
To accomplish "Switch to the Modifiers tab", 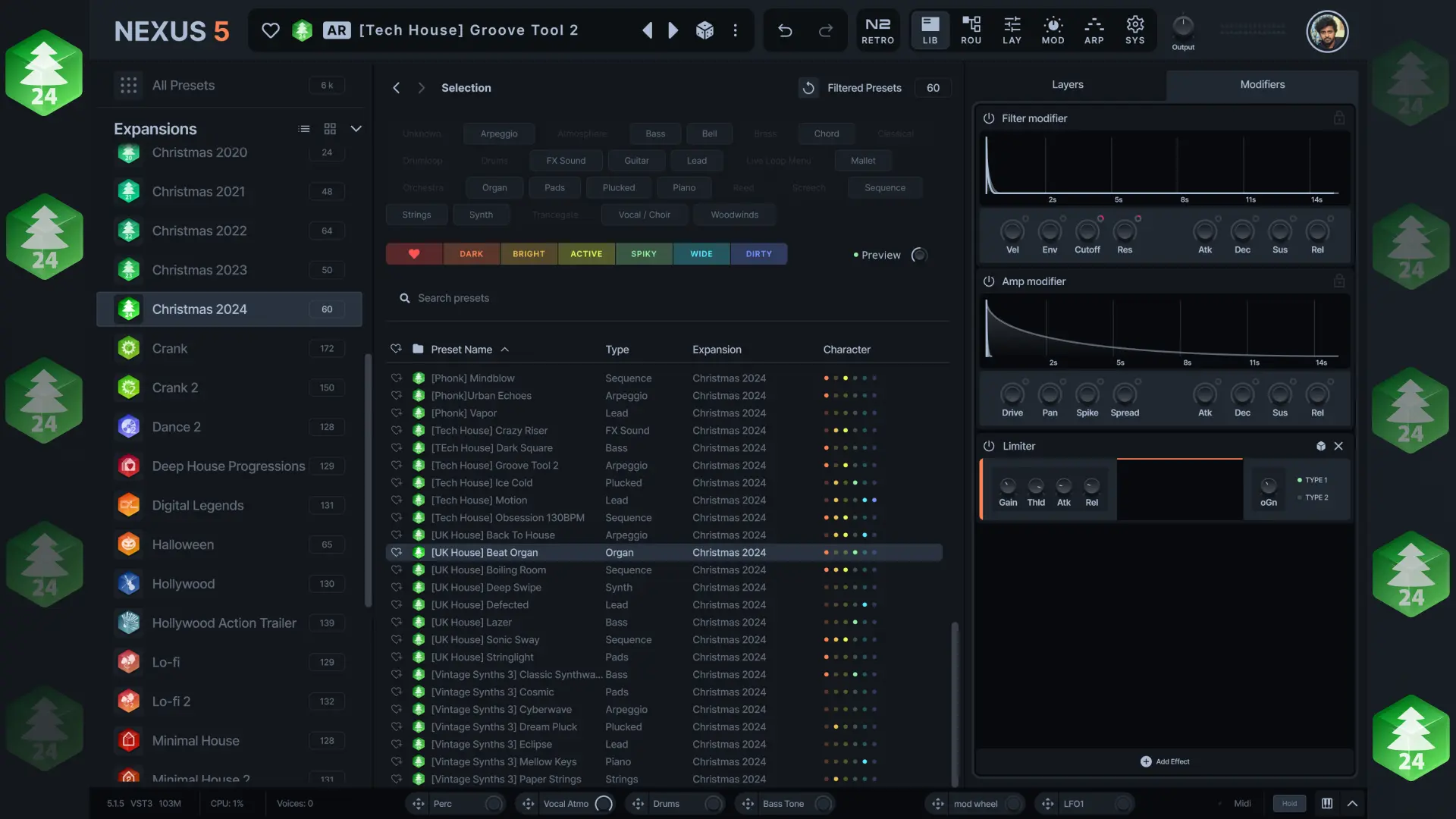I will (x=1262, y=85).
